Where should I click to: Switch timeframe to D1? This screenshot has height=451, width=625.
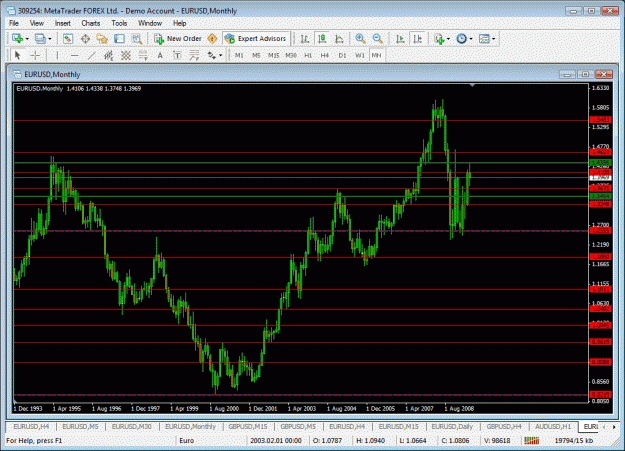(342, 55)
